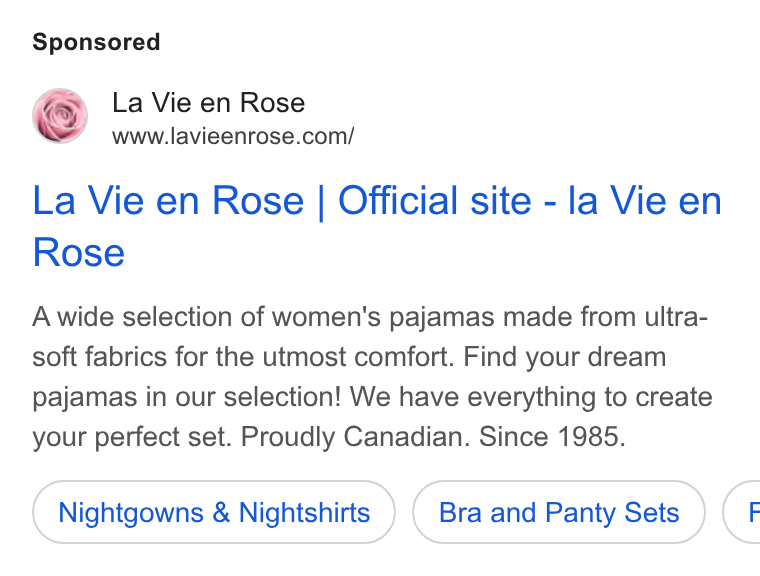Image resolution: width=760 pixels, height=576 pixels.
Task: Click the word Nightshirts in the first chip
Action: 304,512
